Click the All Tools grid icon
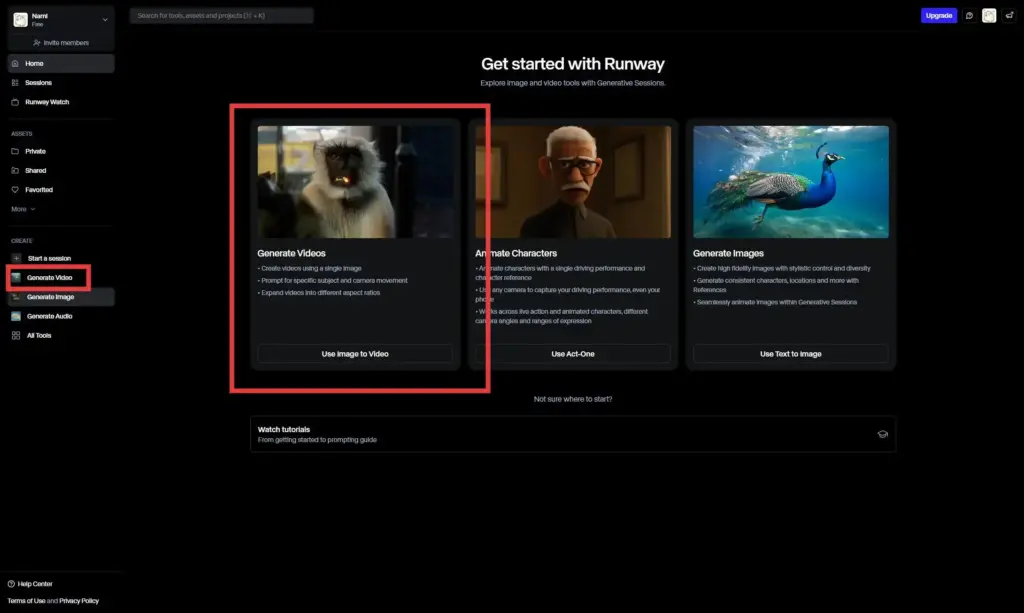Screen dimensions: 1024x613 click(16, 336)
